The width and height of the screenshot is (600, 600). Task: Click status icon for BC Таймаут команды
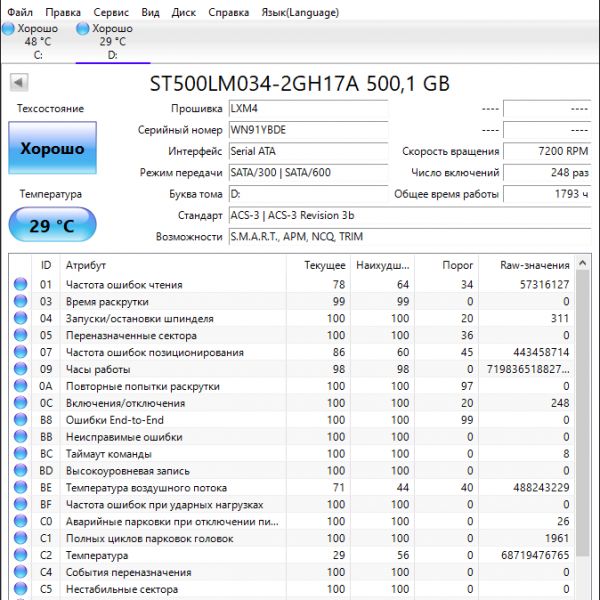click(21, 454)
